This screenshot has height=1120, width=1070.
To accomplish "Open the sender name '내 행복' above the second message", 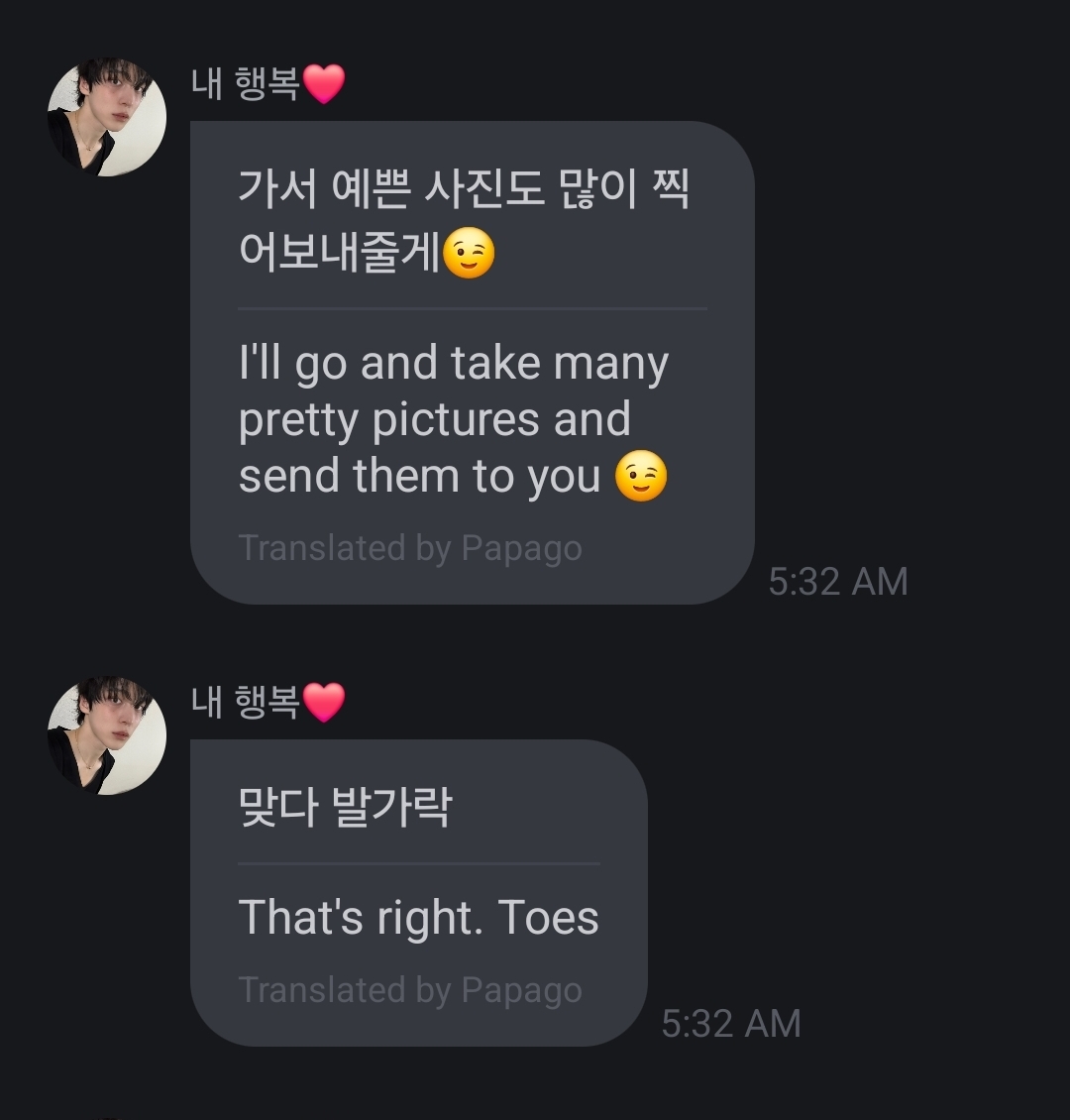I will pyautogui.click(x=246, y=702).
